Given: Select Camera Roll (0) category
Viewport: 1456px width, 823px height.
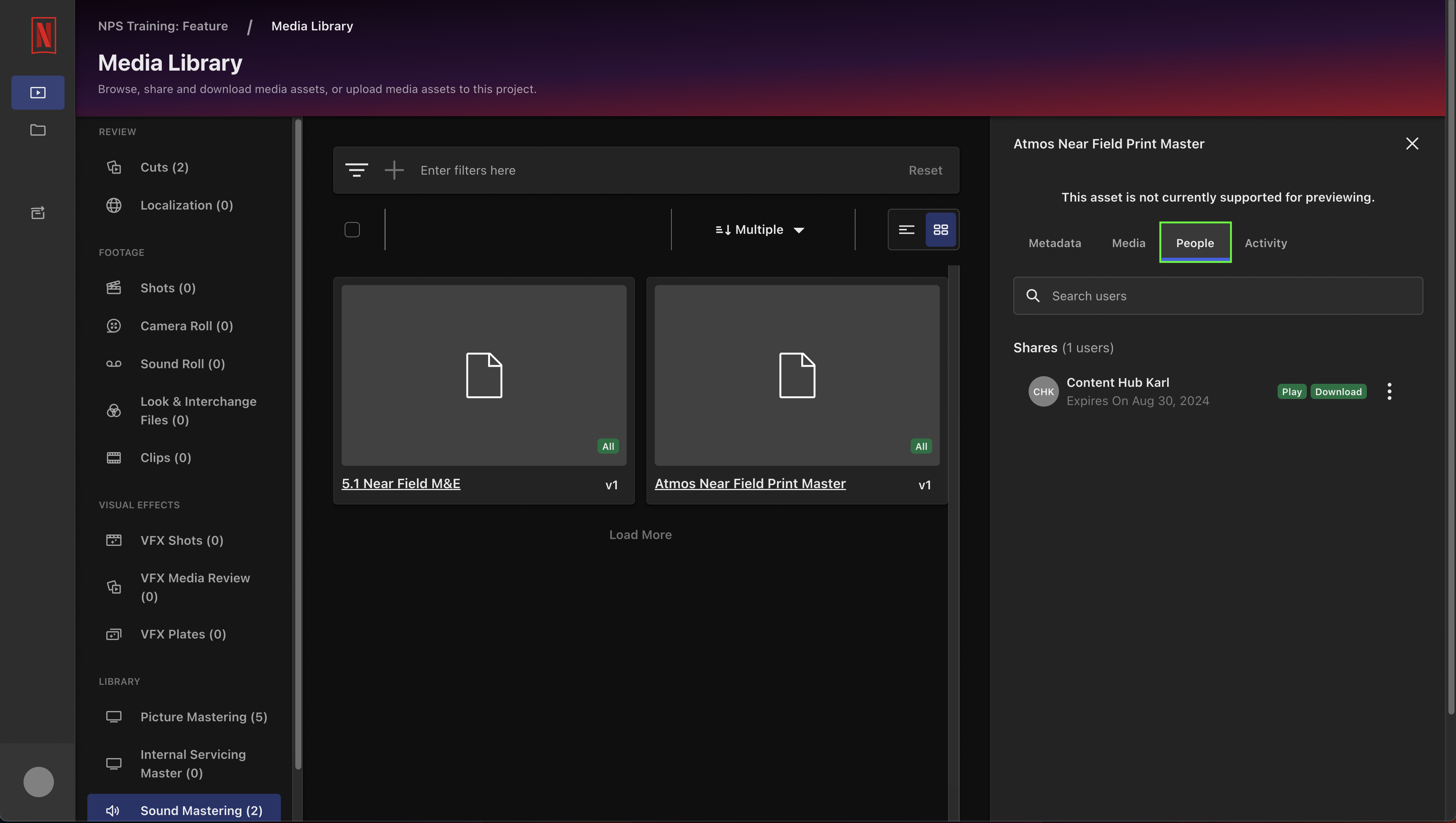Looking at the screenshot, I should point(184,326).
